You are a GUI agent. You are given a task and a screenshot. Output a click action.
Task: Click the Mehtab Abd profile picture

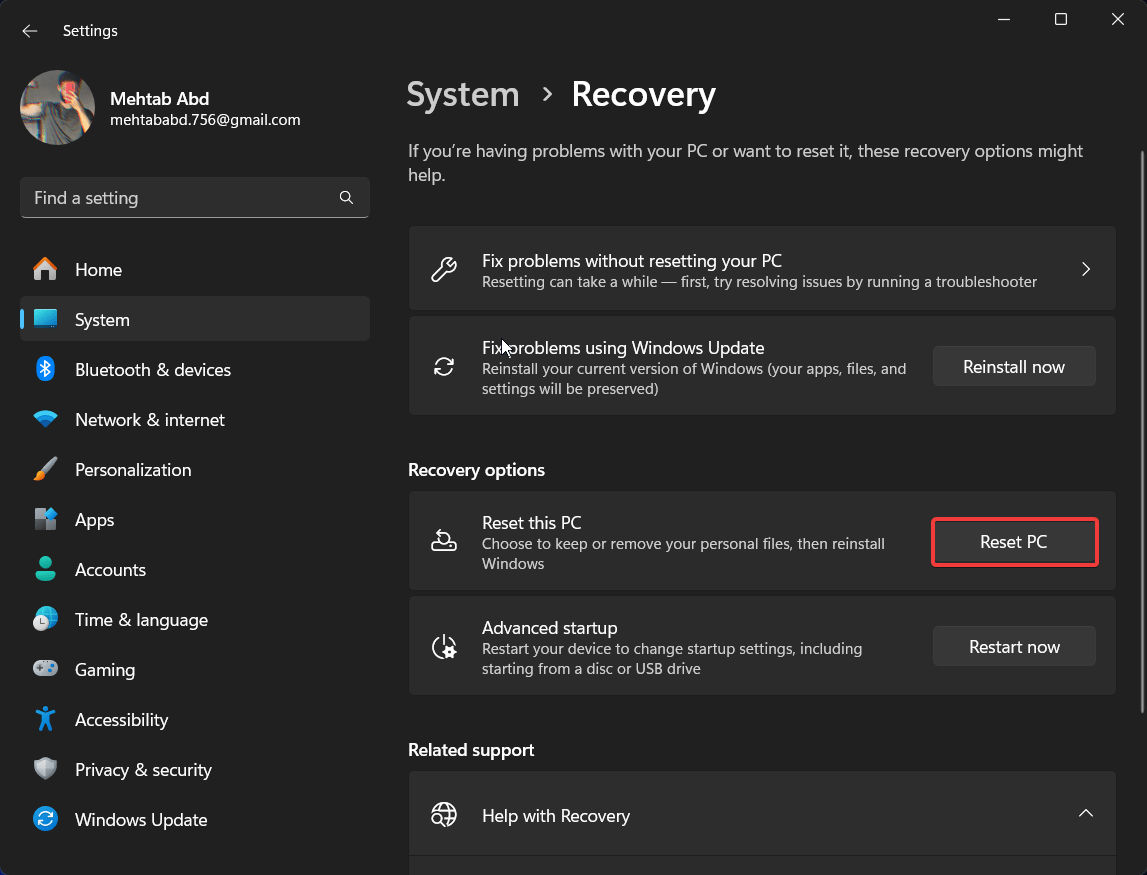click(57, 108)
